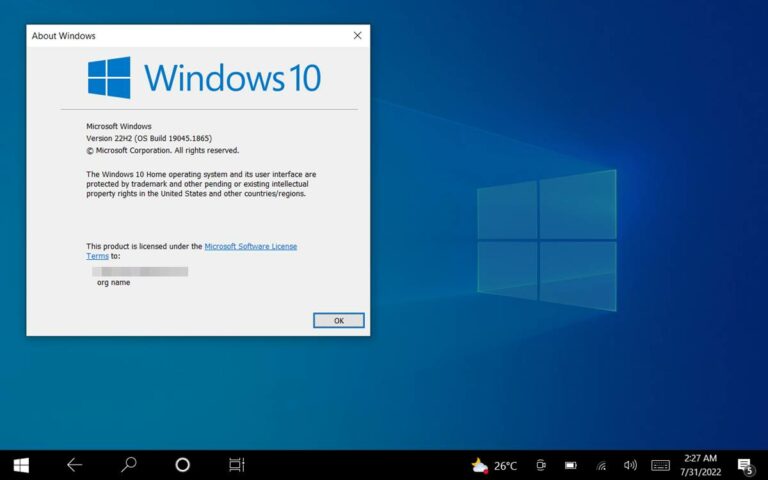Open the Windows Start menu
Image resolution: width=768 pixels, height=480 pixels.
point(21,465)
